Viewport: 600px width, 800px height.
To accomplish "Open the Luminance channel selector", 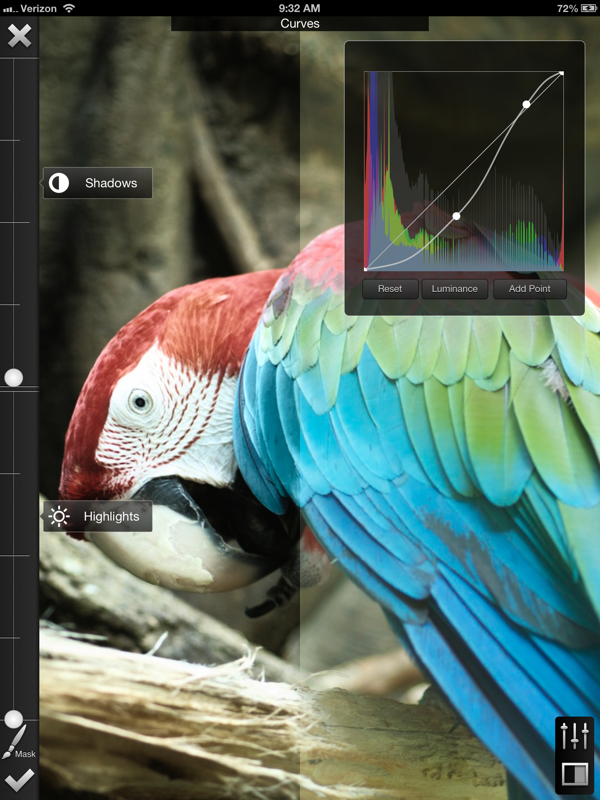I will (455, 289).
